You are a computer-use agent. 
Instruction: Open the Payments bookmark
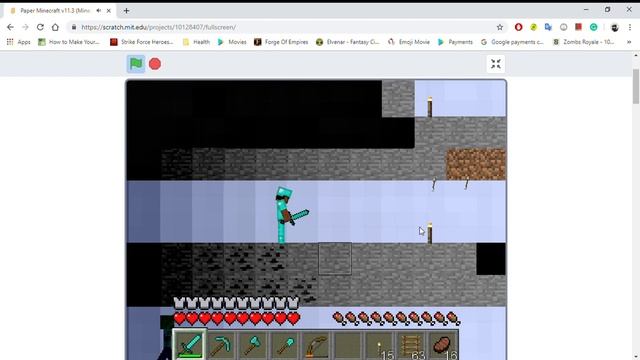455,42
